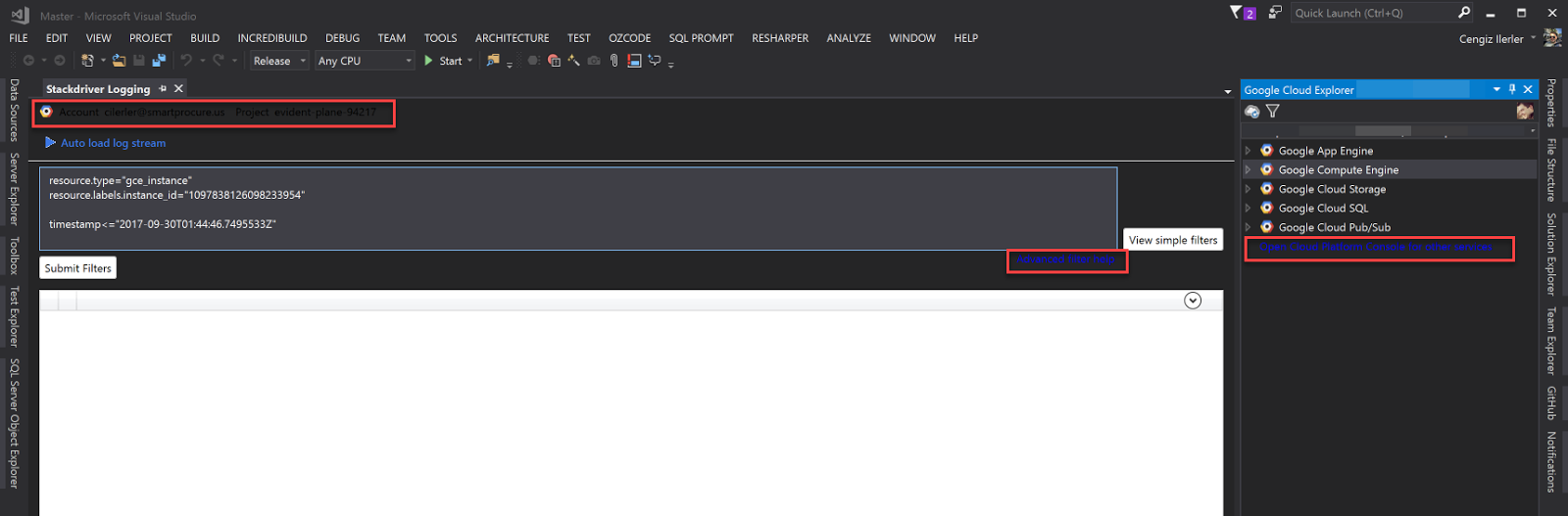Click the feedback speech bubble toolbar icon
The width and height of the screenshot is (1568, 516).
pyautogui.click(x=655, y=61)
